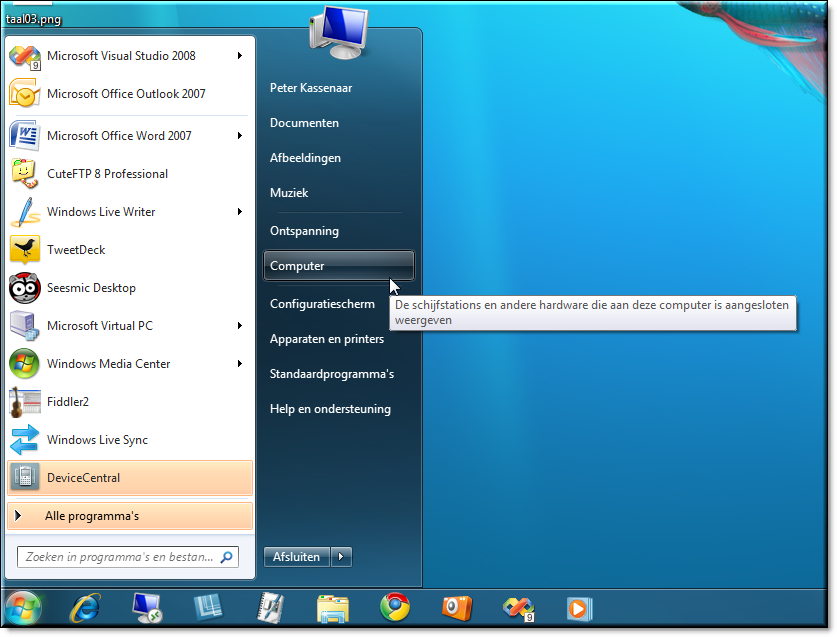
Task: Click the Microsoft Virtual PC icon
Action: point(25,326)
